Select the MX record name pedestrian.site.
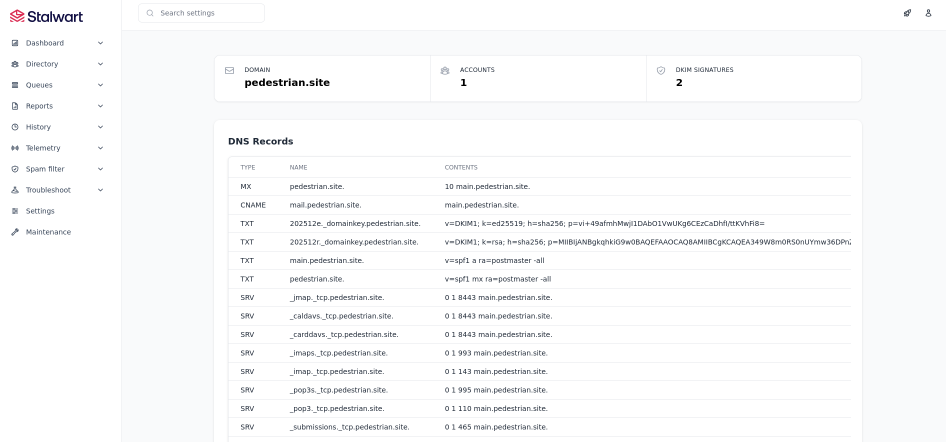The width and height of the screenshot is (946, 442). click(x=317, y=187)
